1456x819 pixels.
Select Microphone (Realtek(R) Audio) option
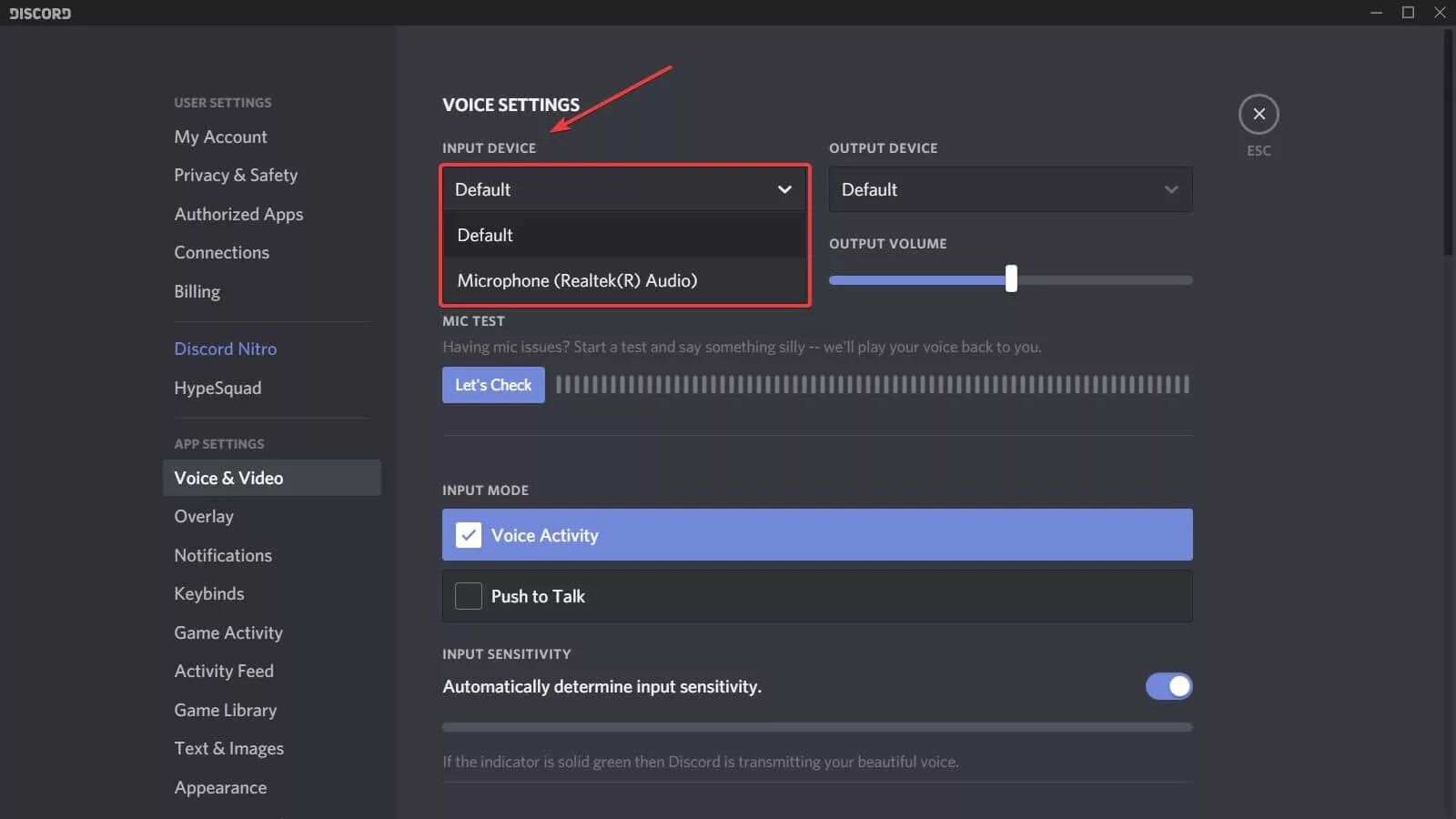[577, 280]
